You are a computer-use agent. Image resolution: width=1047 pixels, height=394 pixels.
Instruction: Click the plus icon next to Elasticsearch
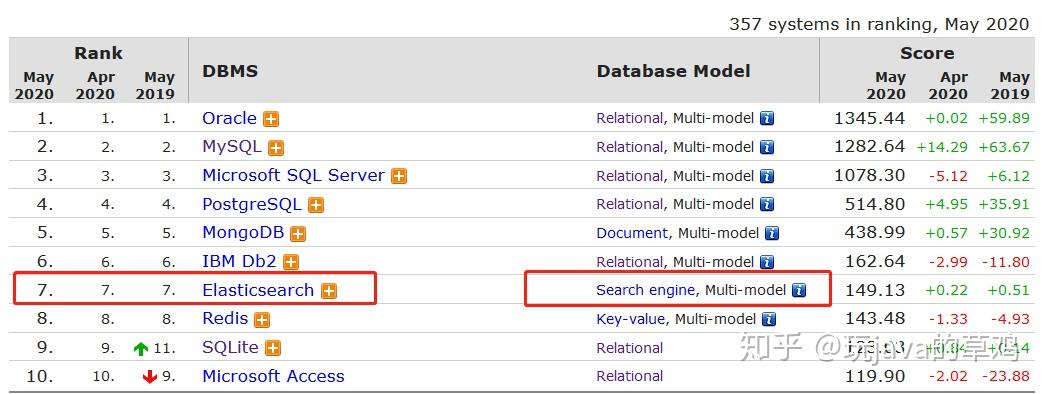pyautogui.click(x=329, y=291)
